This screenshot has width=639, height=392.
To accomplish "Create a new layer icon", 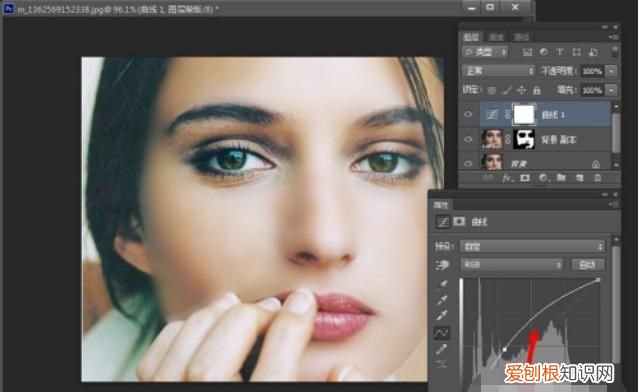I will 579,178.
